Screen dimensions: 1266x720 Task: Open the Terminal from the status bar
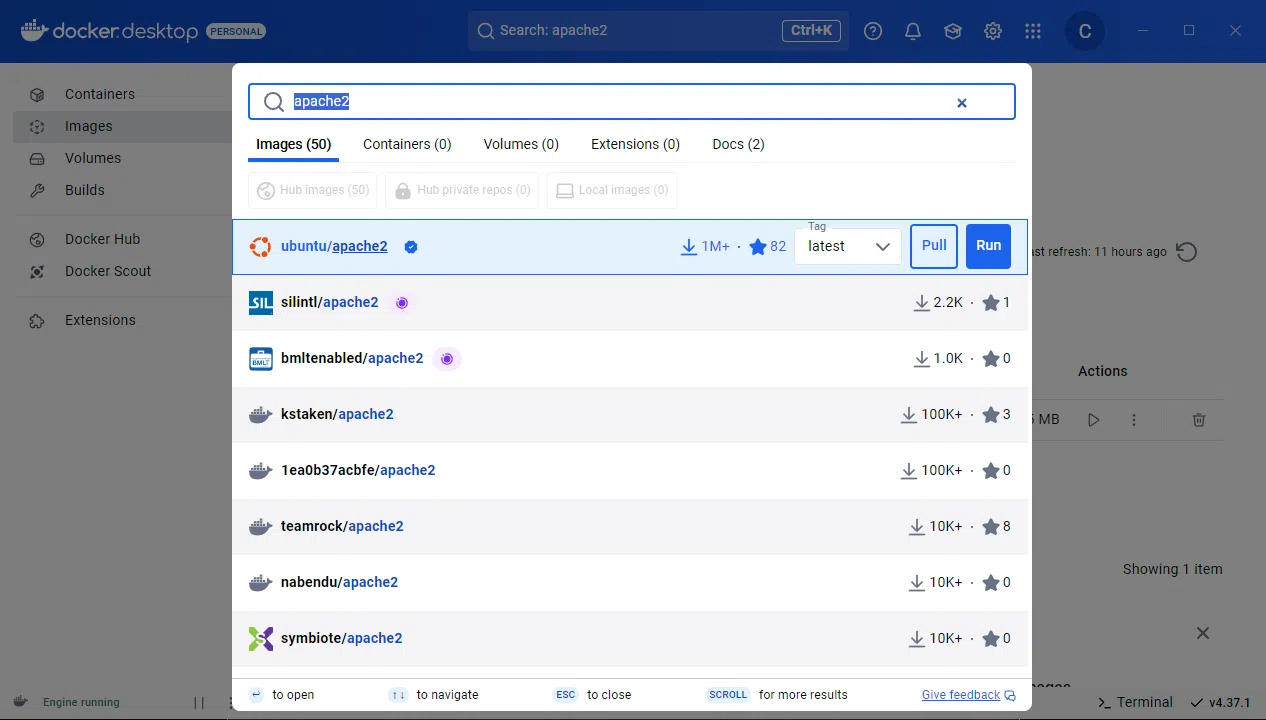tap(1135, 702)
